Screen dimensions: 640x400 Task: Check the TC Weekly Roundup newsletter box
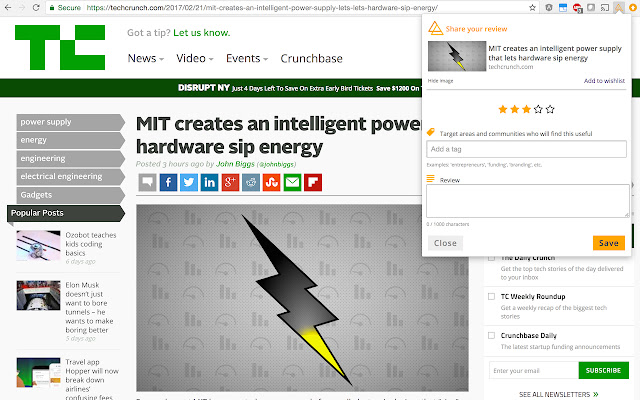(x=491, y=296)
